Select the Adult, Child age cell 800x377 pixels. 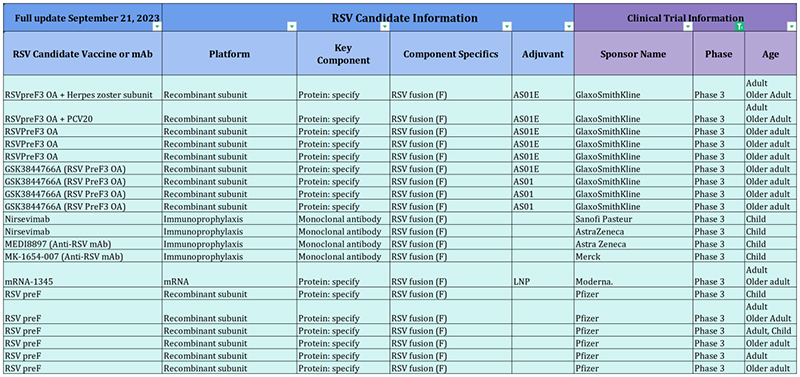tap(772, 331)
